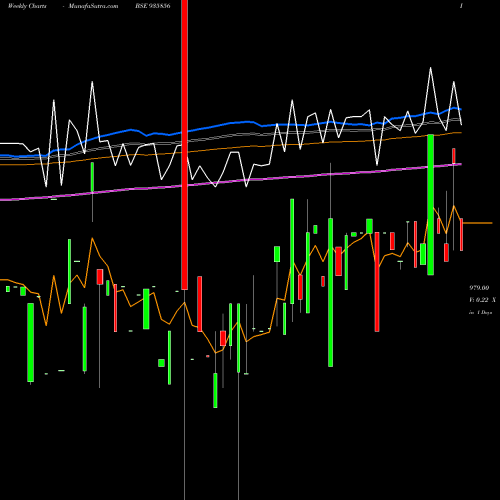Click the 'Weekly Charts' title text

coord(27,6)
